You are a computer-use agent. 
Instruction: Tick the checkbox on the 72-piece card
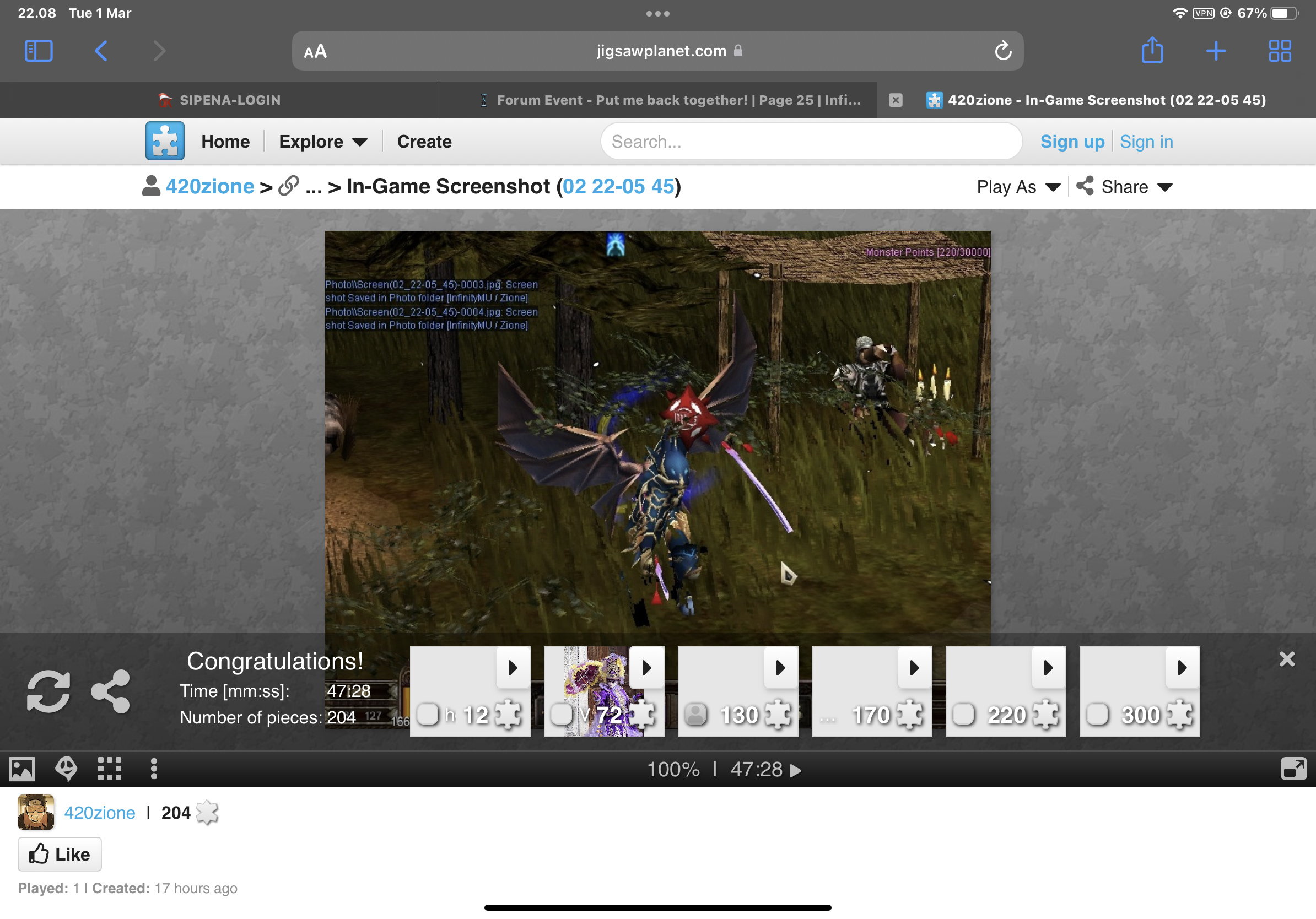click(561, 715)
